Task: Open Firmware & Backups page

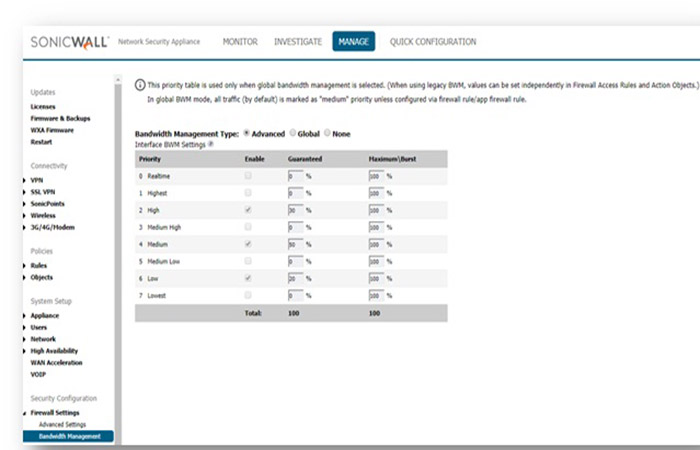Action: [60, 118]
